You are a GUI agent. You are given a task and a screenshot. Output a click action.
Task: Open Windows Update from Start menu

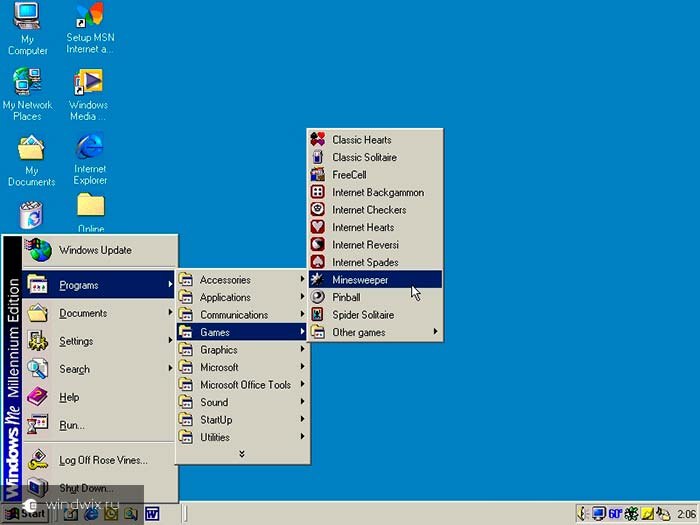coord(99,250)
